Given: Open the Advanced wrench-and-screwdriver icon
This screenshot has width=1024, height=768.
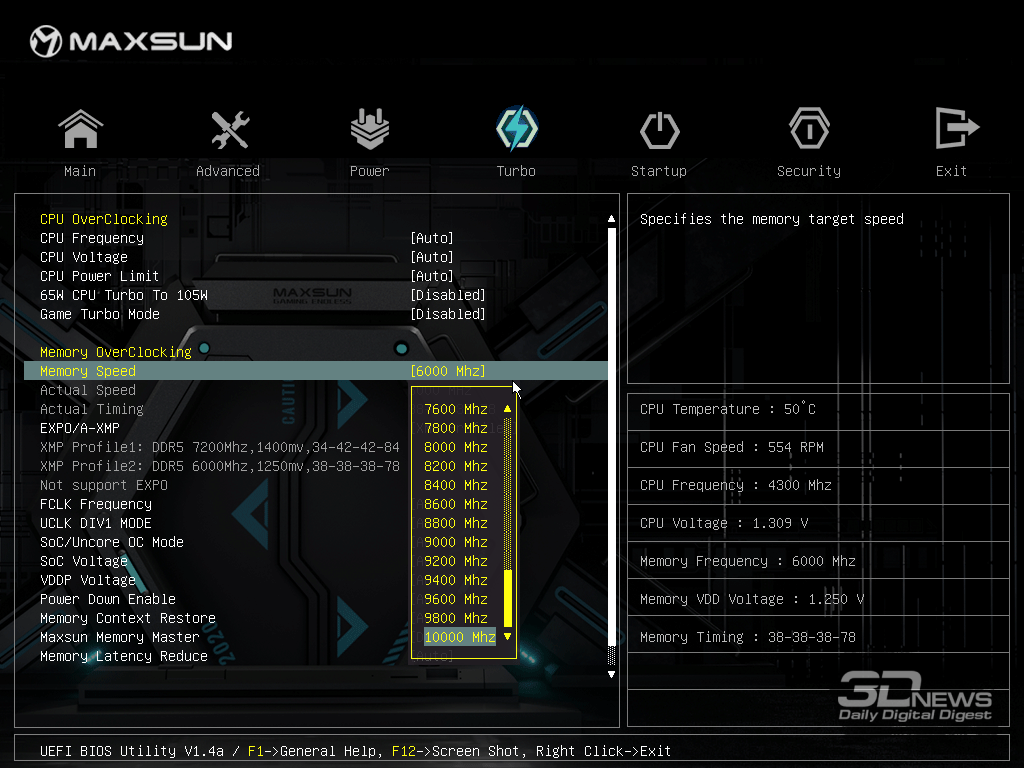Looking at the screenshot, I should pos(230,129).
